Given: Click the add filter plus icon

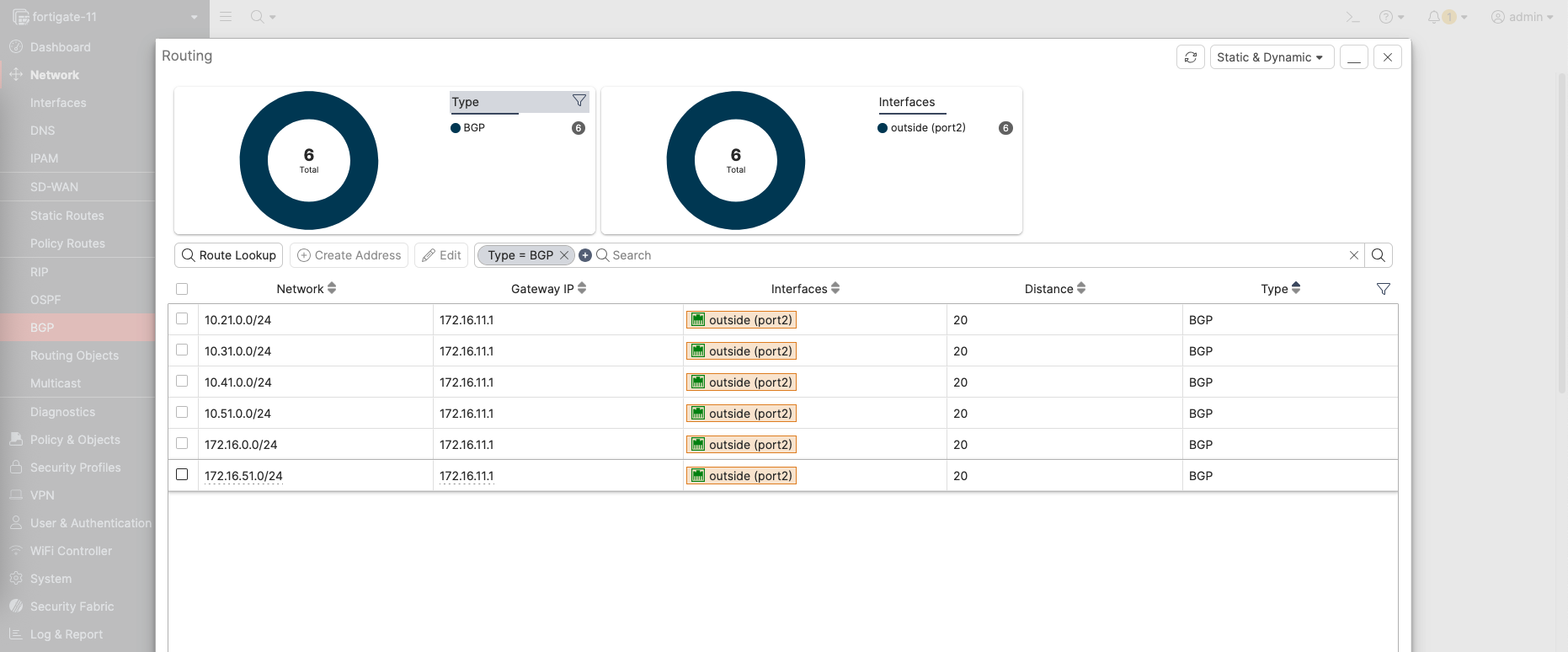Looking at the screenshot, I should (585, 255).
